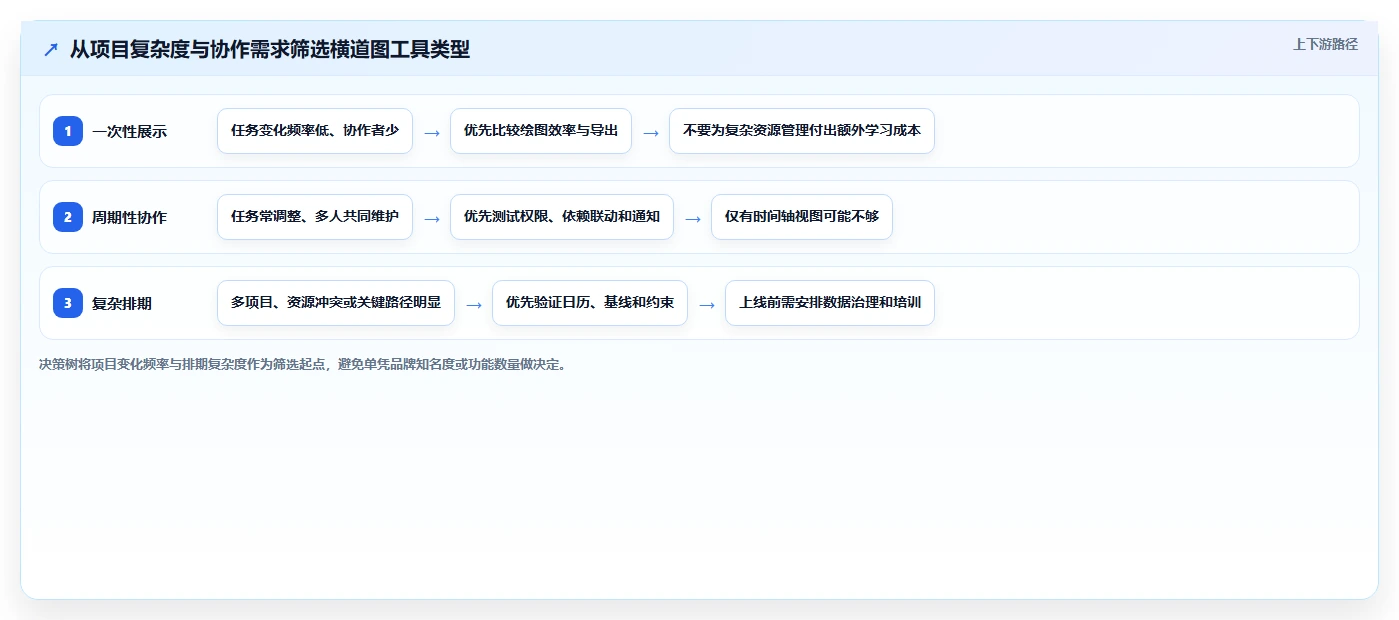
Task: Click the title 从项目复杂度与协作需求筛选横道图工具类型
Action: pos(269,49)
